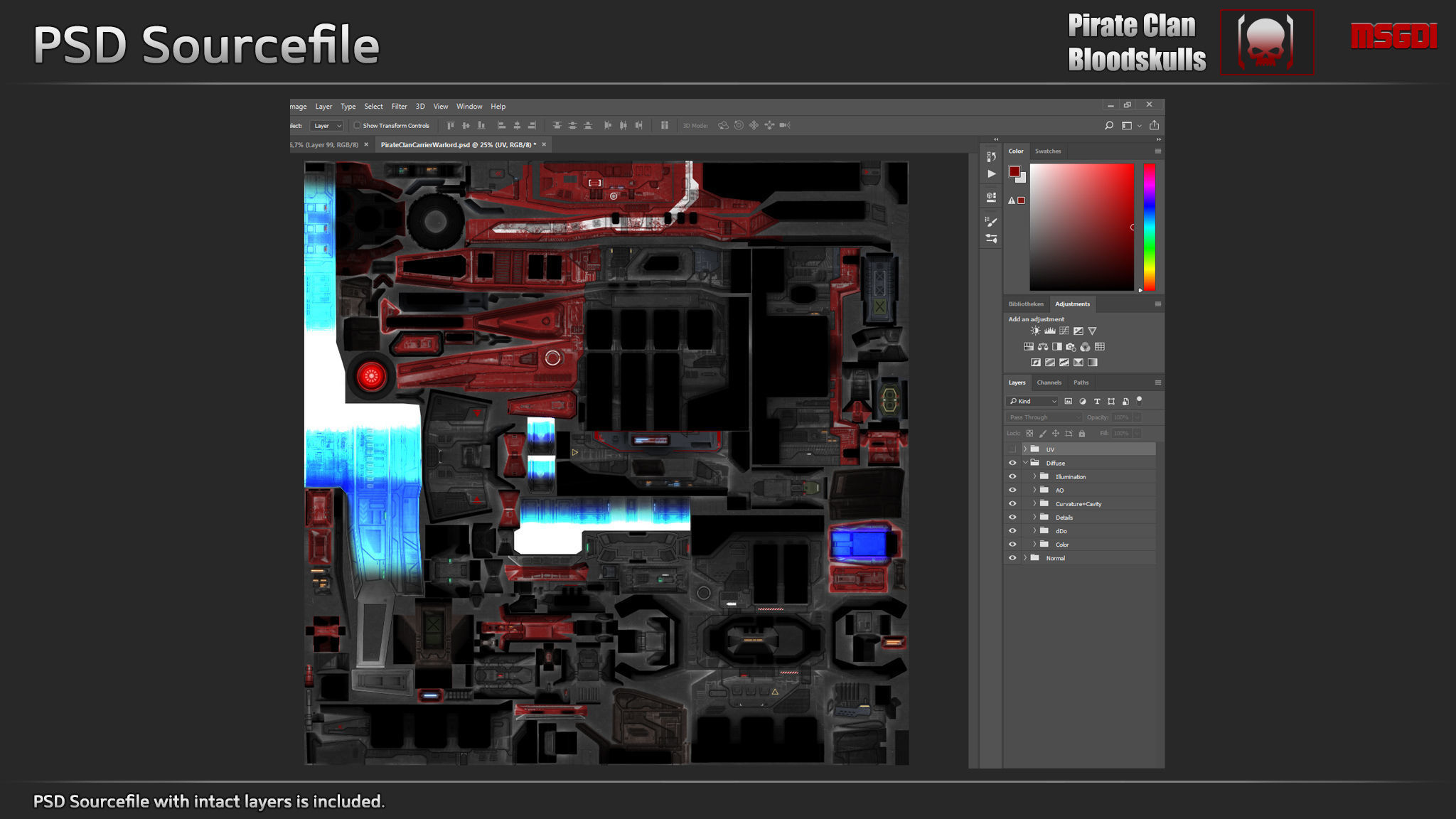This screenshot has width=1456, height=819.
Task: Add a Brightness/Contrast adjustment
Action: pyautogui.click(x=1035, y=331)
